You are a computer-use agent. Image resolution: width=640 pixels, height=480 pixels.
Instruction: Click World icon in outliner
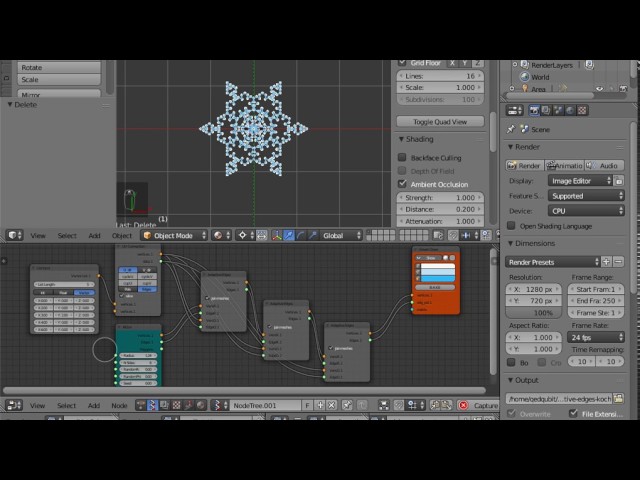[524, 77]
